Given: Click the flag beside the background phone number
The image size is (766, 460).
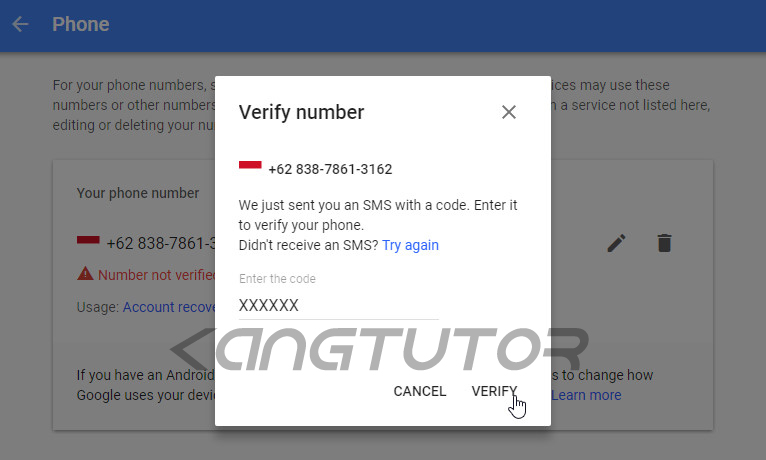Looking at the screenshot, I should click(x=88, y=240).
